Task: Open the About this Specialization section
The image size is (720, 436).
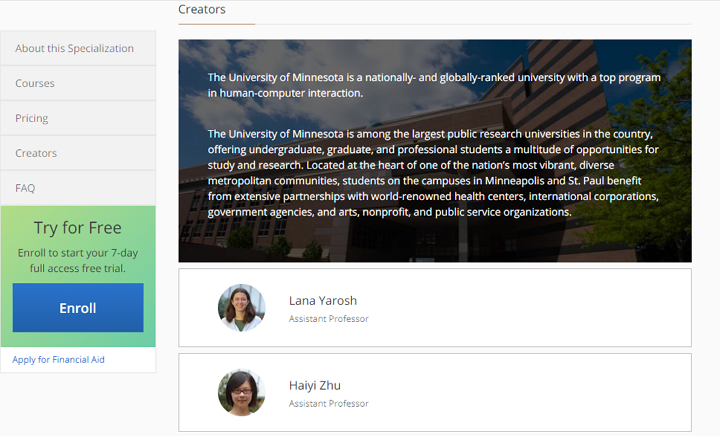Action: tap(74, 48)
